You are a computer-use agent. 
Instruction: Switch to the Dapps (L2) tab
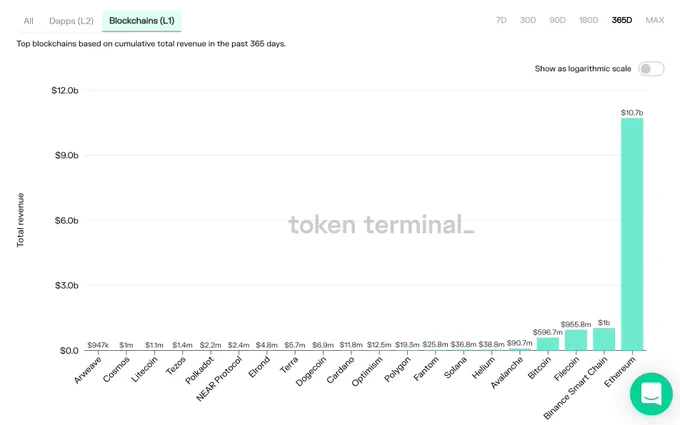coord(71,21)
